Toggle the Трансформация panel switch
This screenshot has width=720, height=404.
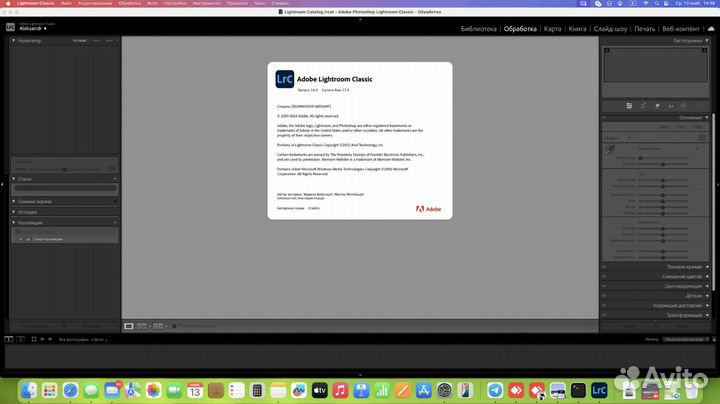[604, 315]
